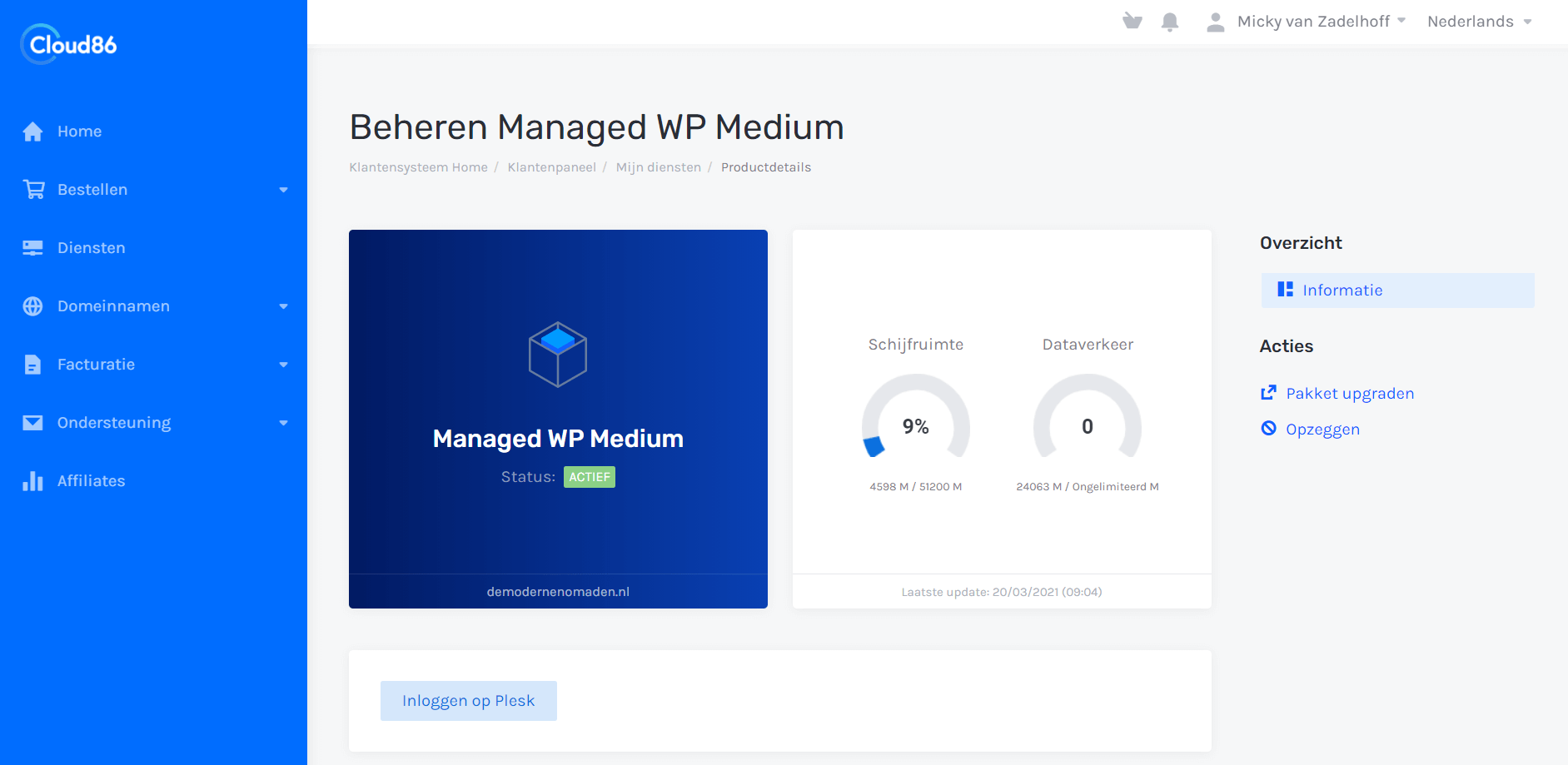Click the Affiliates bar chart icon
This screenshot has height=765, width=1568.
pos(32,481)
